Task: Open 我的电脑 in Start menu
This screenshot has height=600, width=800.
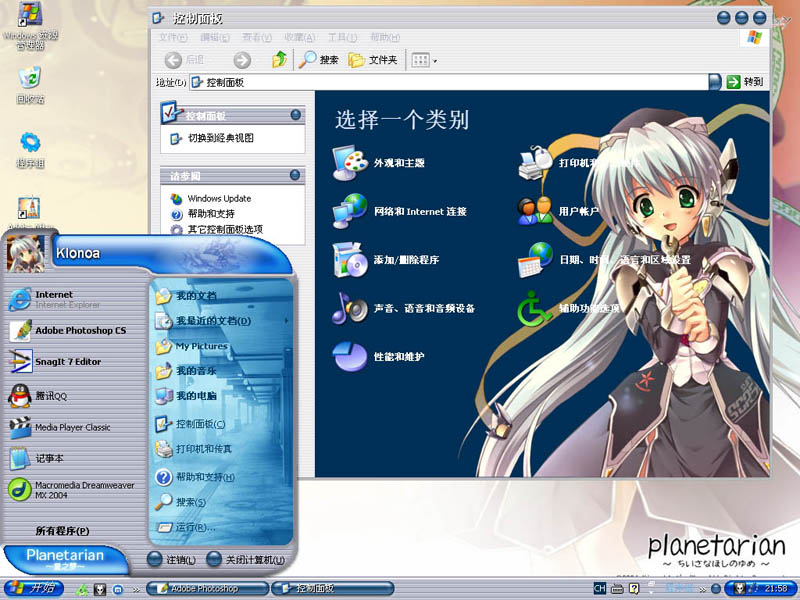Action: pos(221,395)
